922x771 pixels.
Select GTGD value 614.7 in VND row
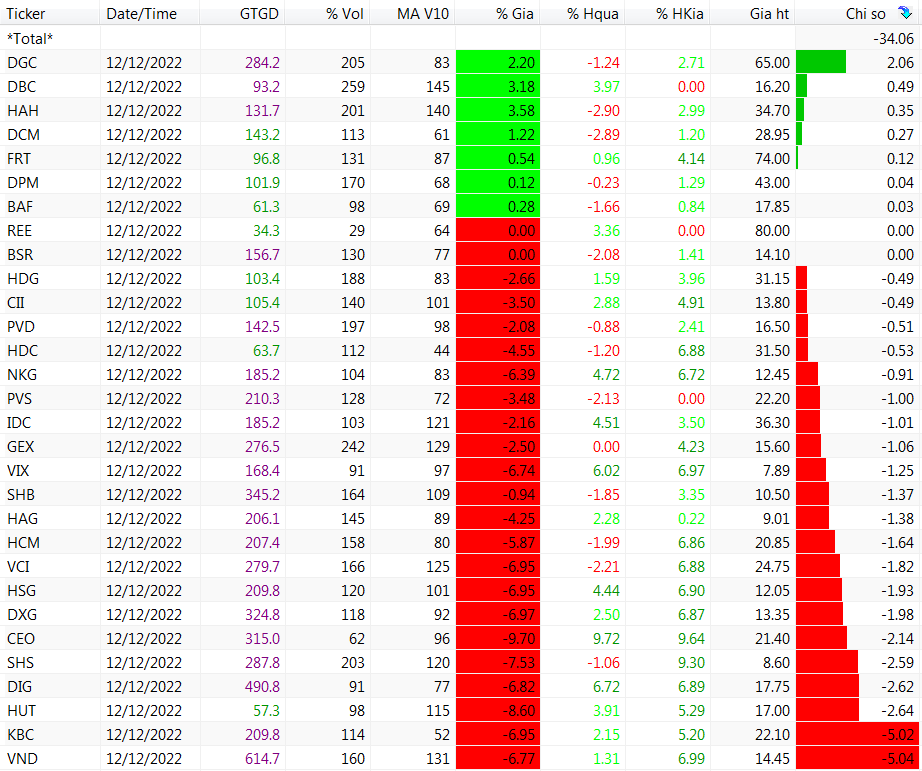[x=262, y=759]
